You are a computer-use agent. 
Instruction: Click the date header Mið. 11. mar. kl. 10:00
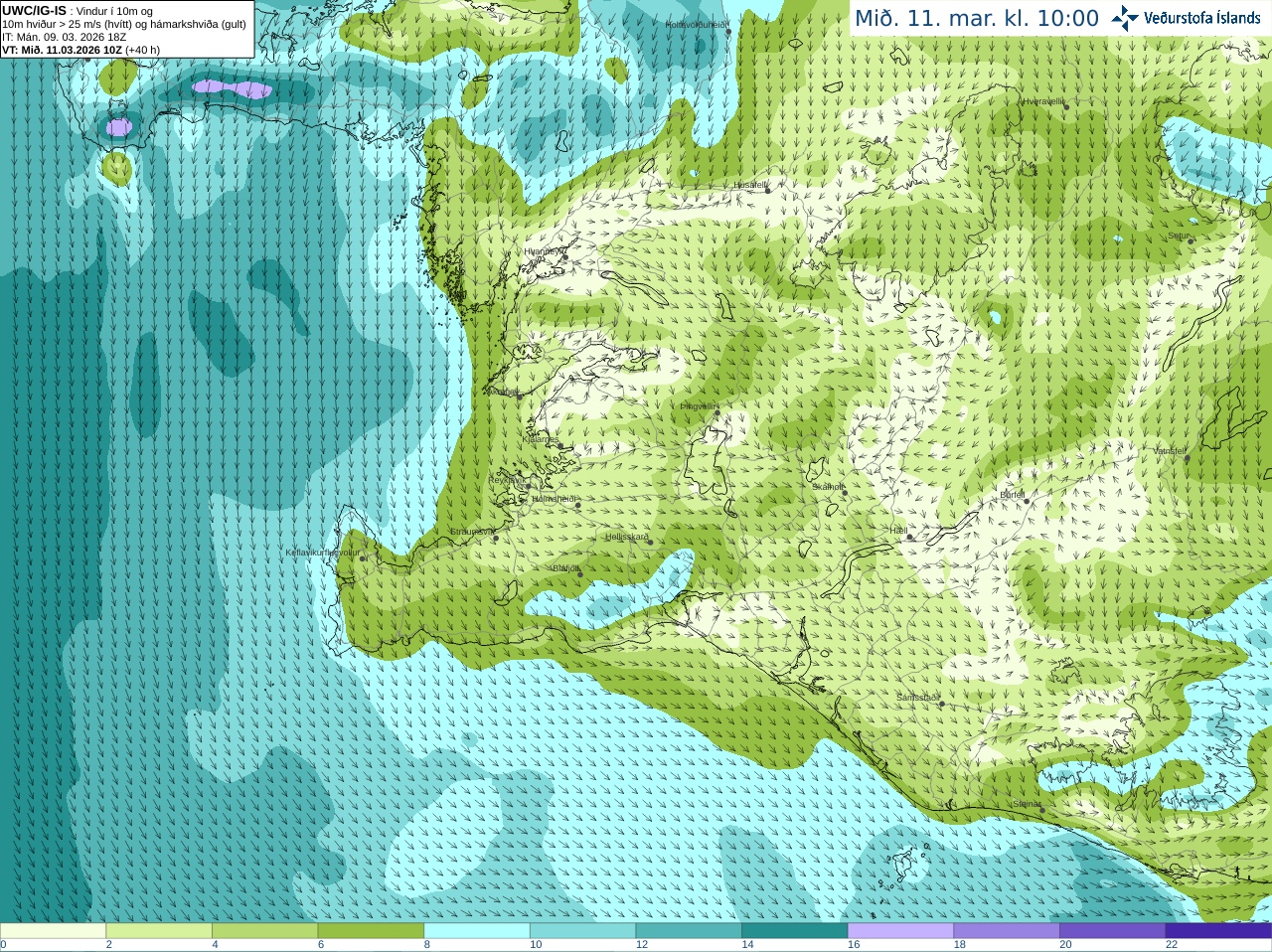point(977,19)
